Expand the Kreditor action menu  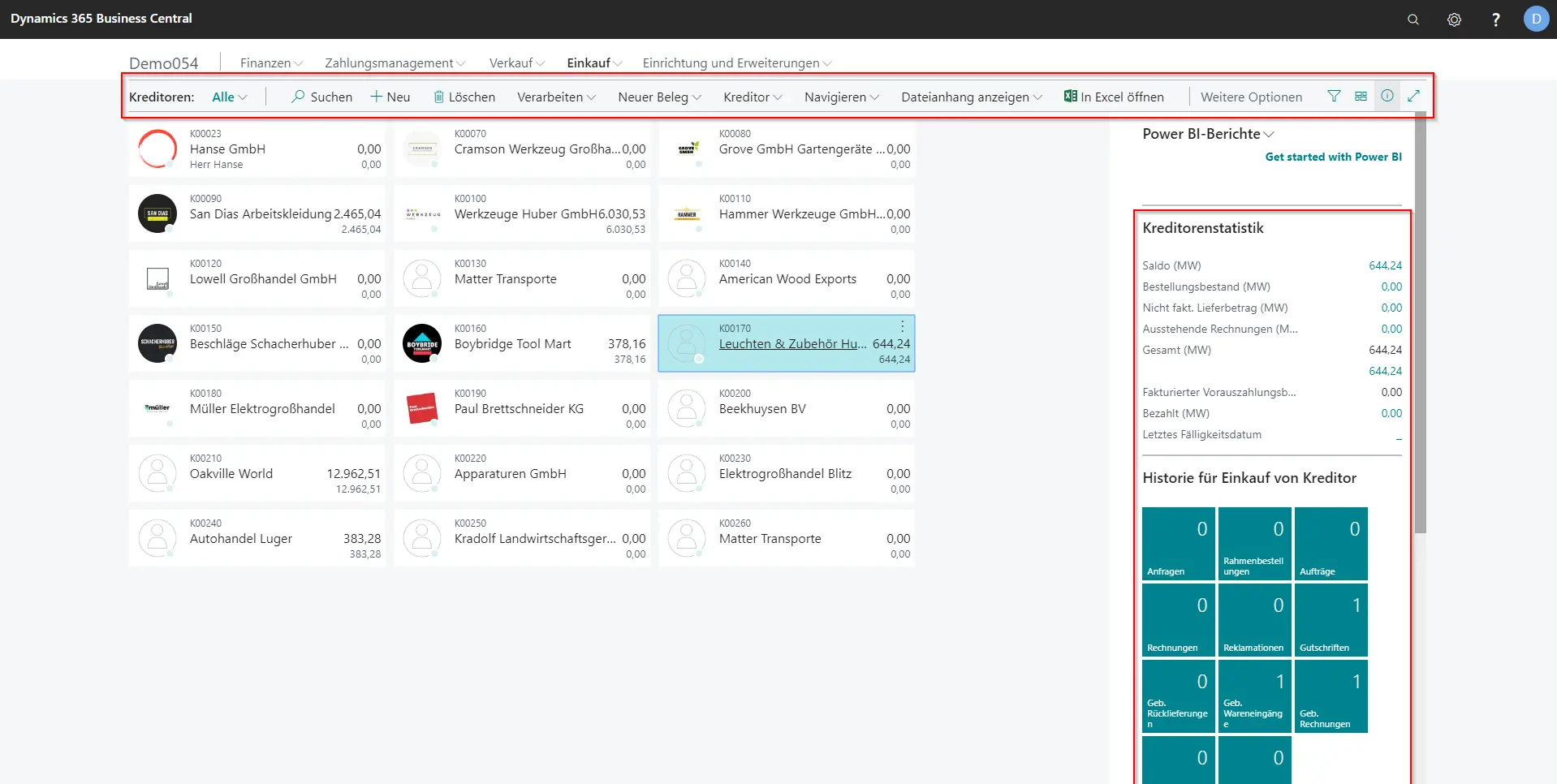(x=753, y=97)
